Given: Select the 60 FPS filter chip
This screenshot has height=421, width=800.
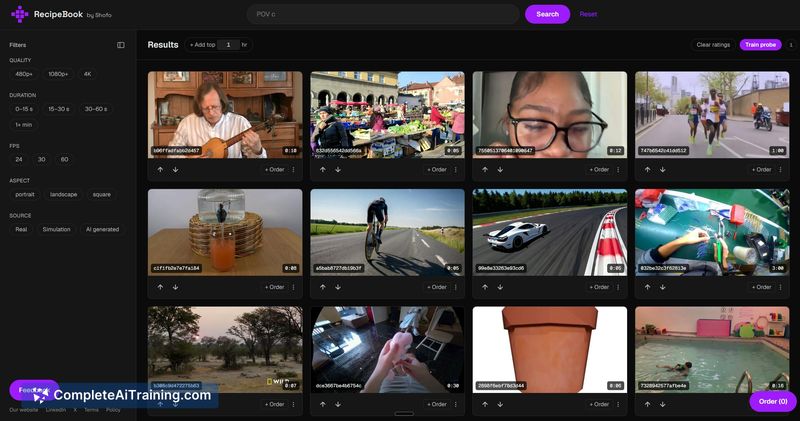Looking at the screenshot, I should pos(64,159).
